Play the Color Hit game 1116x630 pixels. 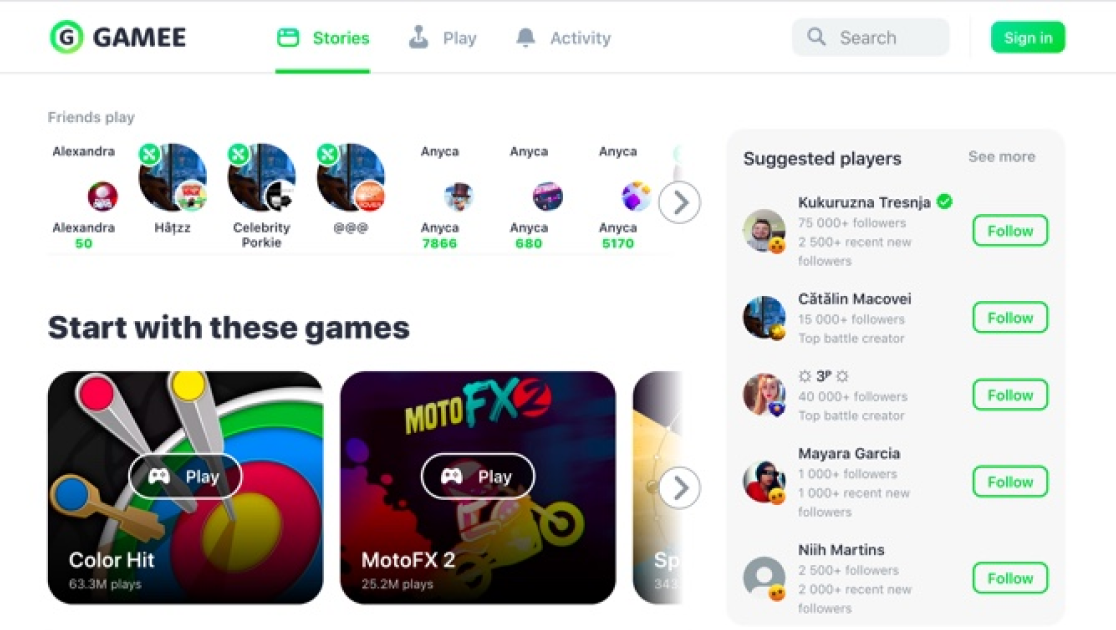click(x=185, y=476)
